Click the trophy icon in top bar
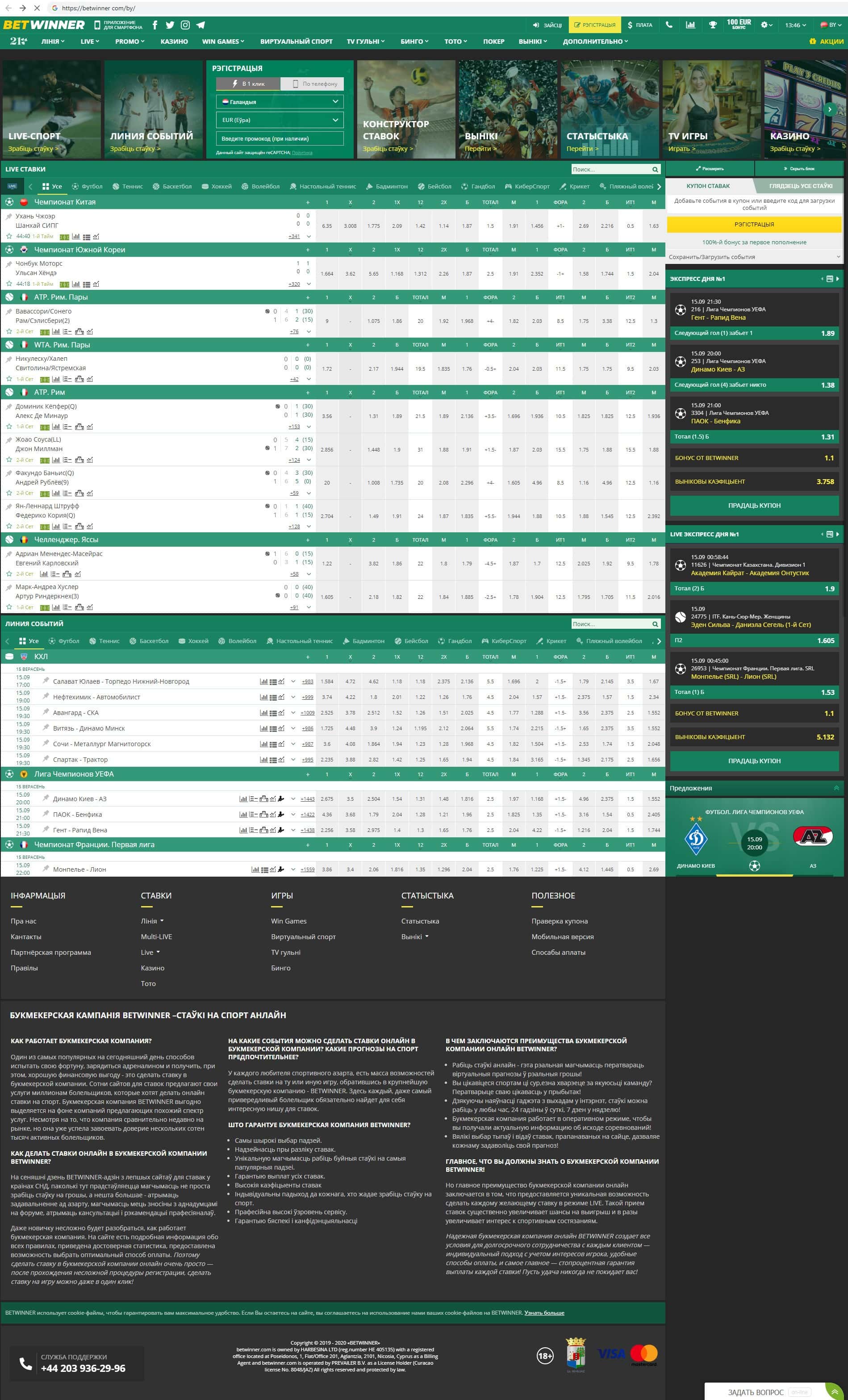Viewport: 848px width, 1400px height. [712, 25]
